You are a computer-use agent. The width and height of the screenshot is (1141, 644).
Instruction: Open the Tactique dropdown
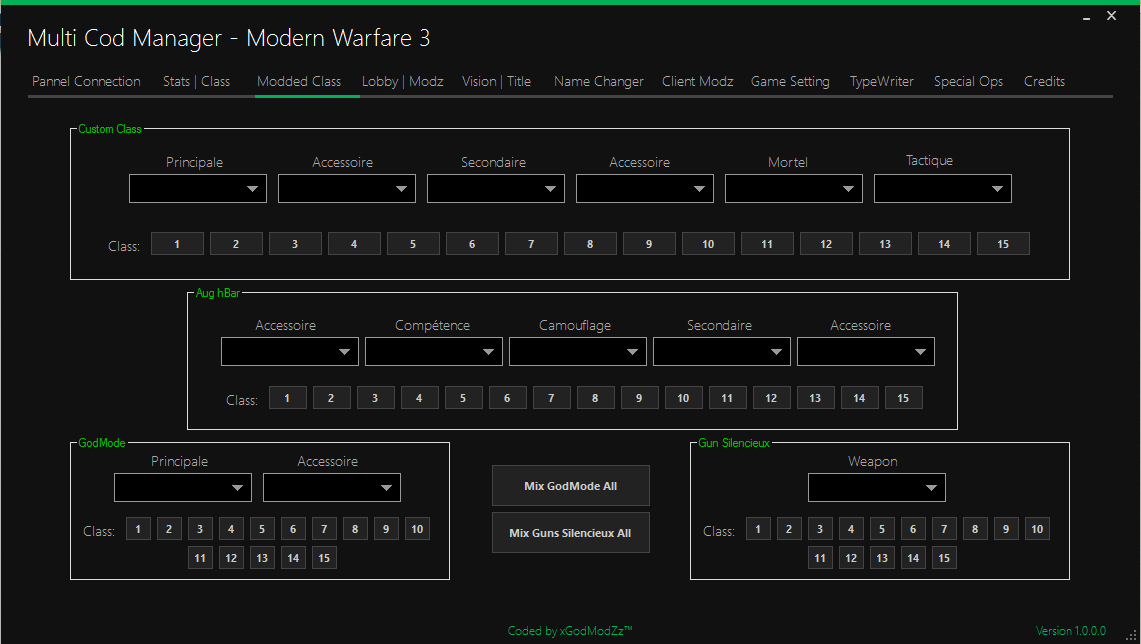[x=942, y=188]
